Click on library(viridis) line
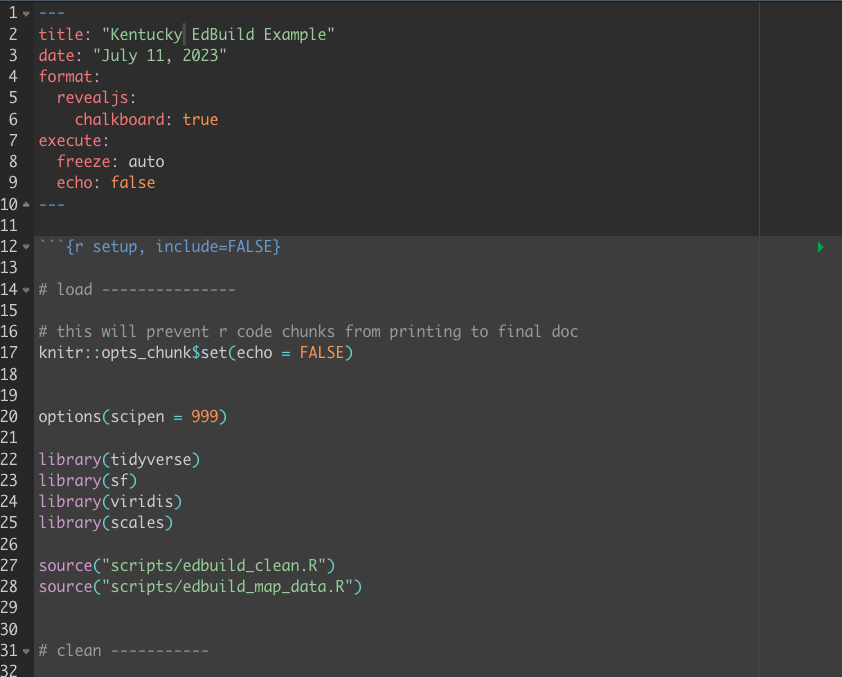 (110, 501)
